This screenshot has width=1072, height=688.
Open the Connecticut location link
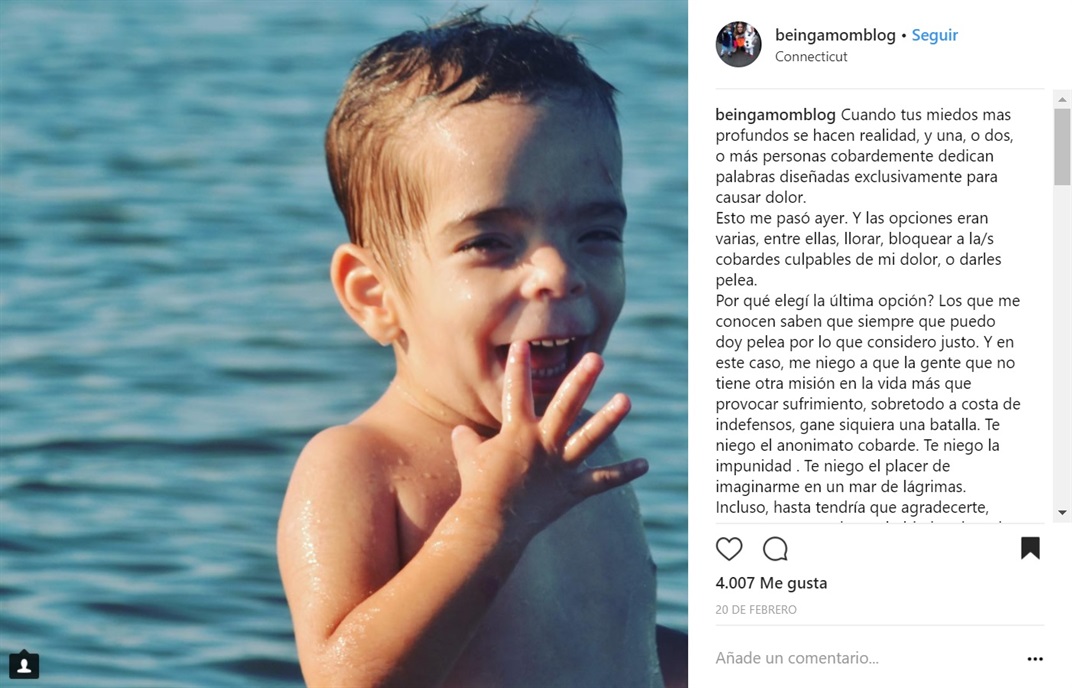pos(811,57)
